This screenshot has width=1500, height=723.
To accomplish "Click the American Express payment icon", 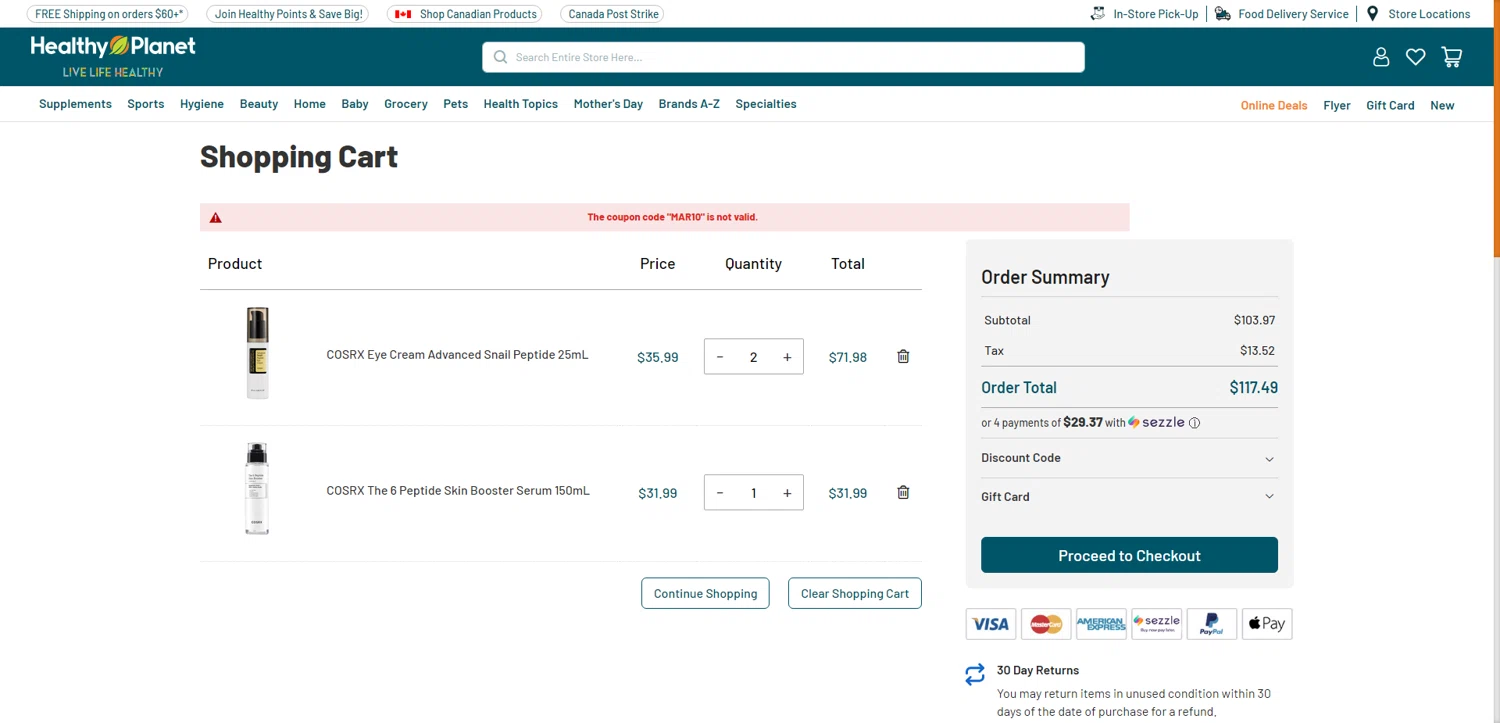I will pos(1101,624).
